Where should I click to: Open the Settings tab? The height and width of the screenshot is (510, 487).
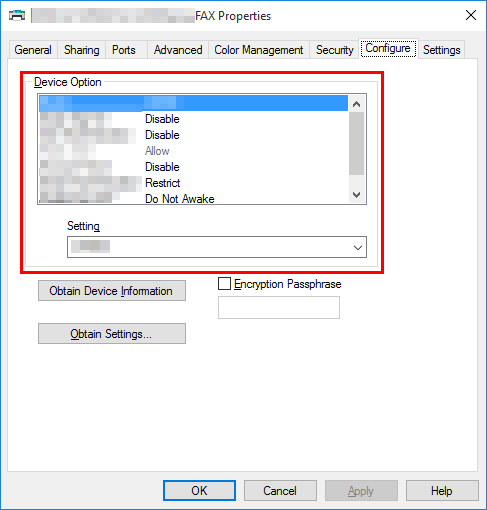[x=442, y=50]
